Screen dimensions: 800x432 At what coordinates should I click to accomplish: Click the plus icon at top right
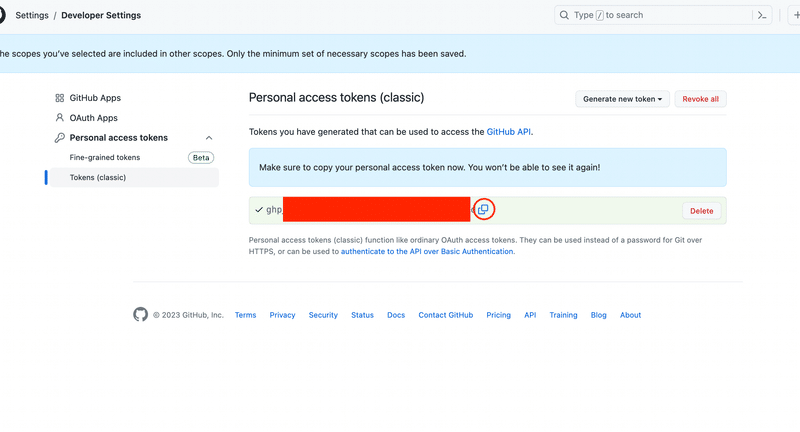pyautogui.click(x=795, y=15)
